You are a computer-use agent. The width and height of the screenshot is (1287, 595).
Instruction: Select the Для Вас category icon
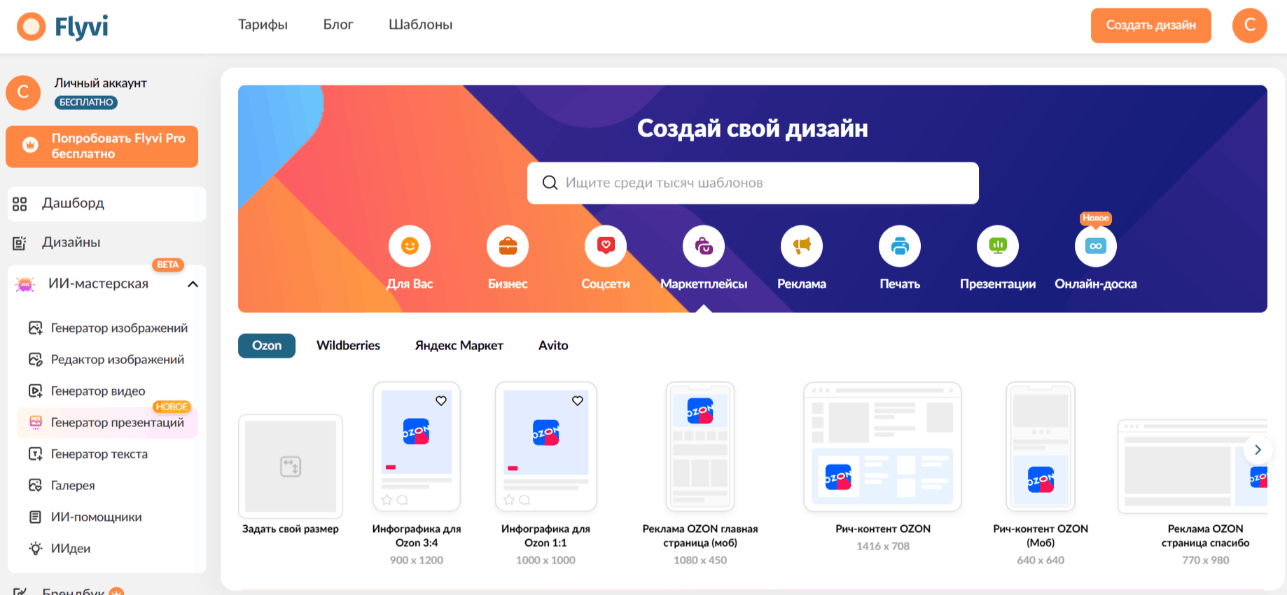(x=410, y=245)
